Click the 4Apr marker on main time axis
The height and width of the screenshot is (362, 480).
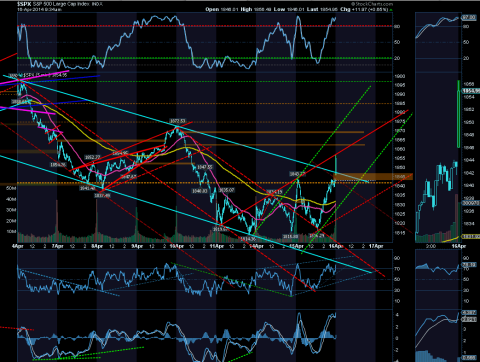(18, 246)
